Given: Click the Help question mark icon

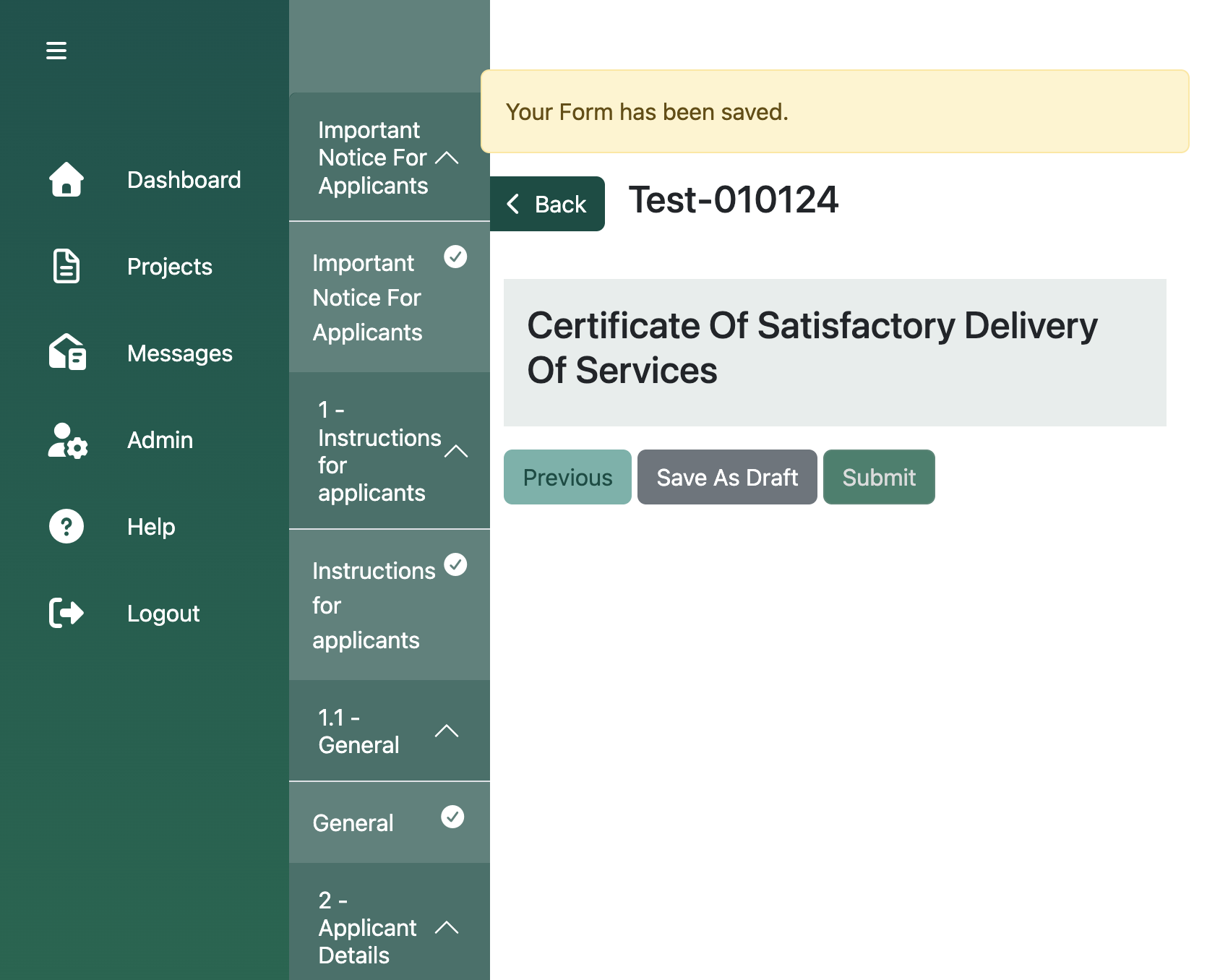Looking at the screenshot, I should (x=66, y=526).
